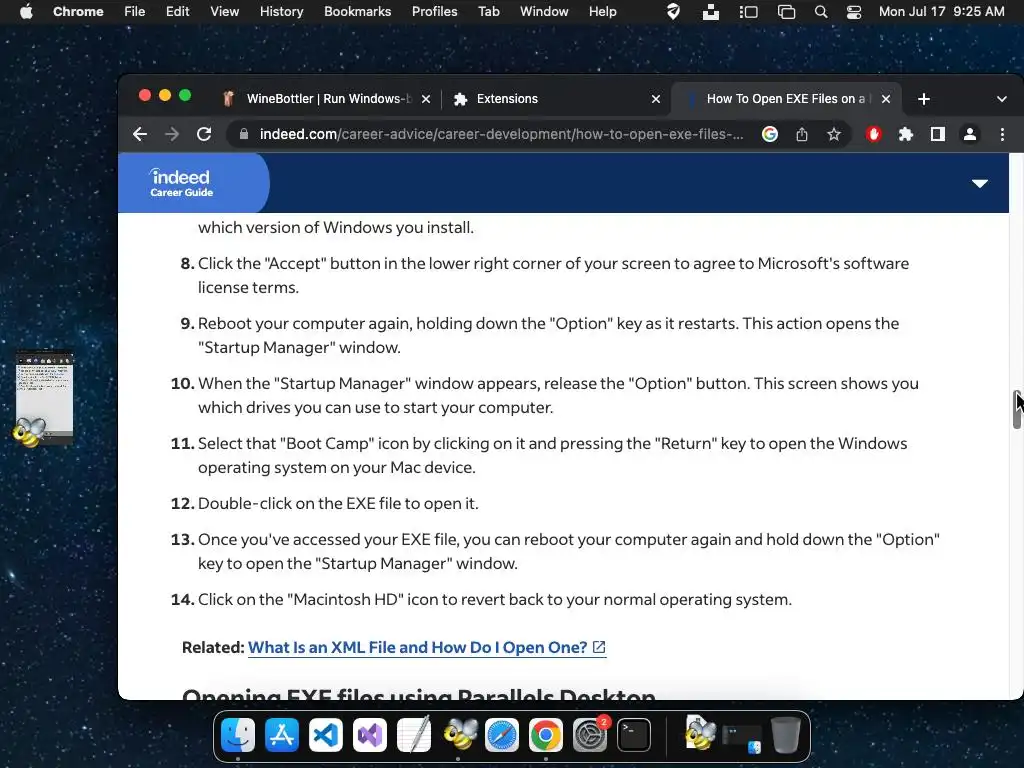
Task: Toggle Chrome's side panel
Action: (x=938, y=135)
